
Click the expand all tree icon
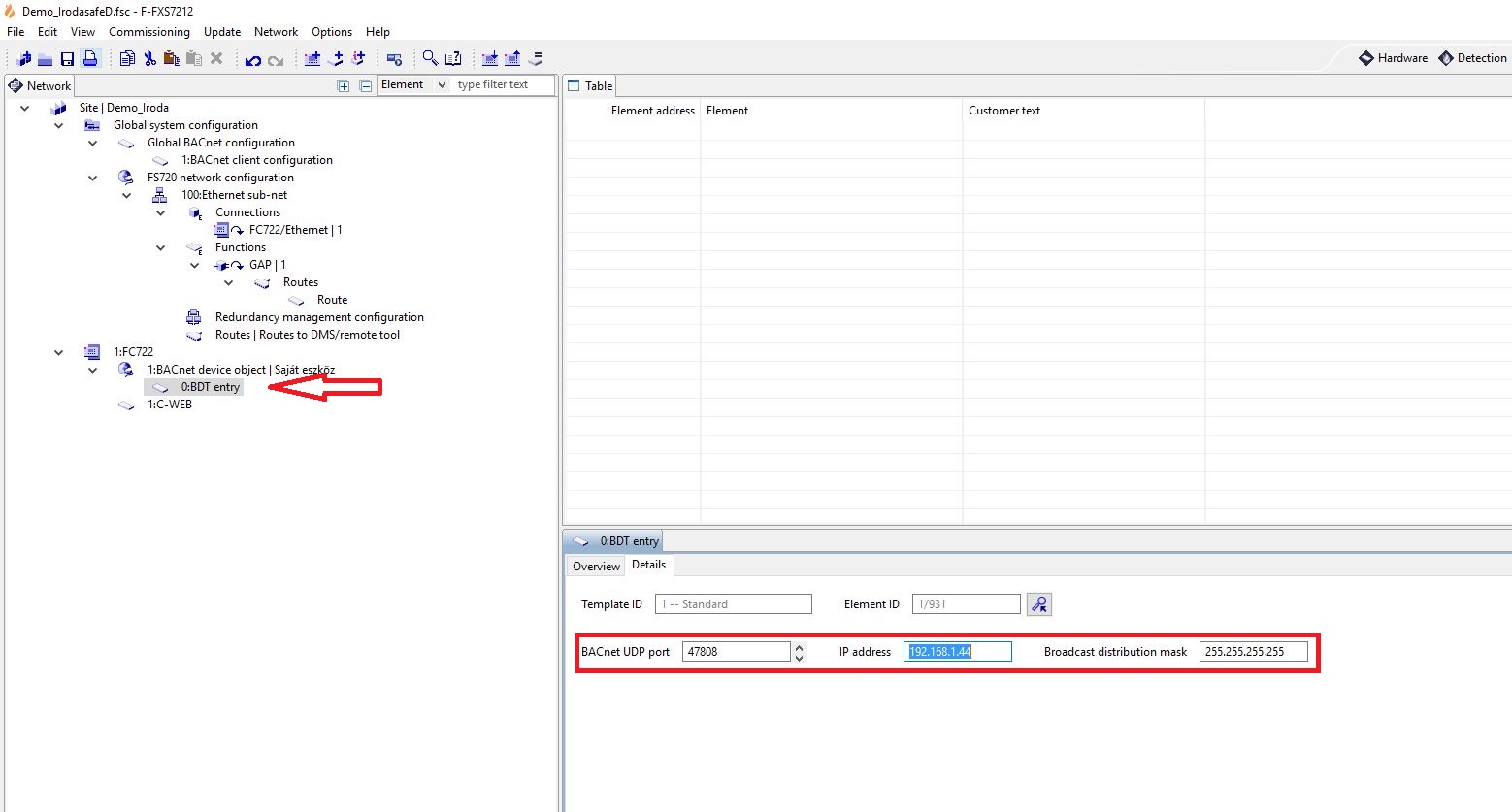pos(344,85)
